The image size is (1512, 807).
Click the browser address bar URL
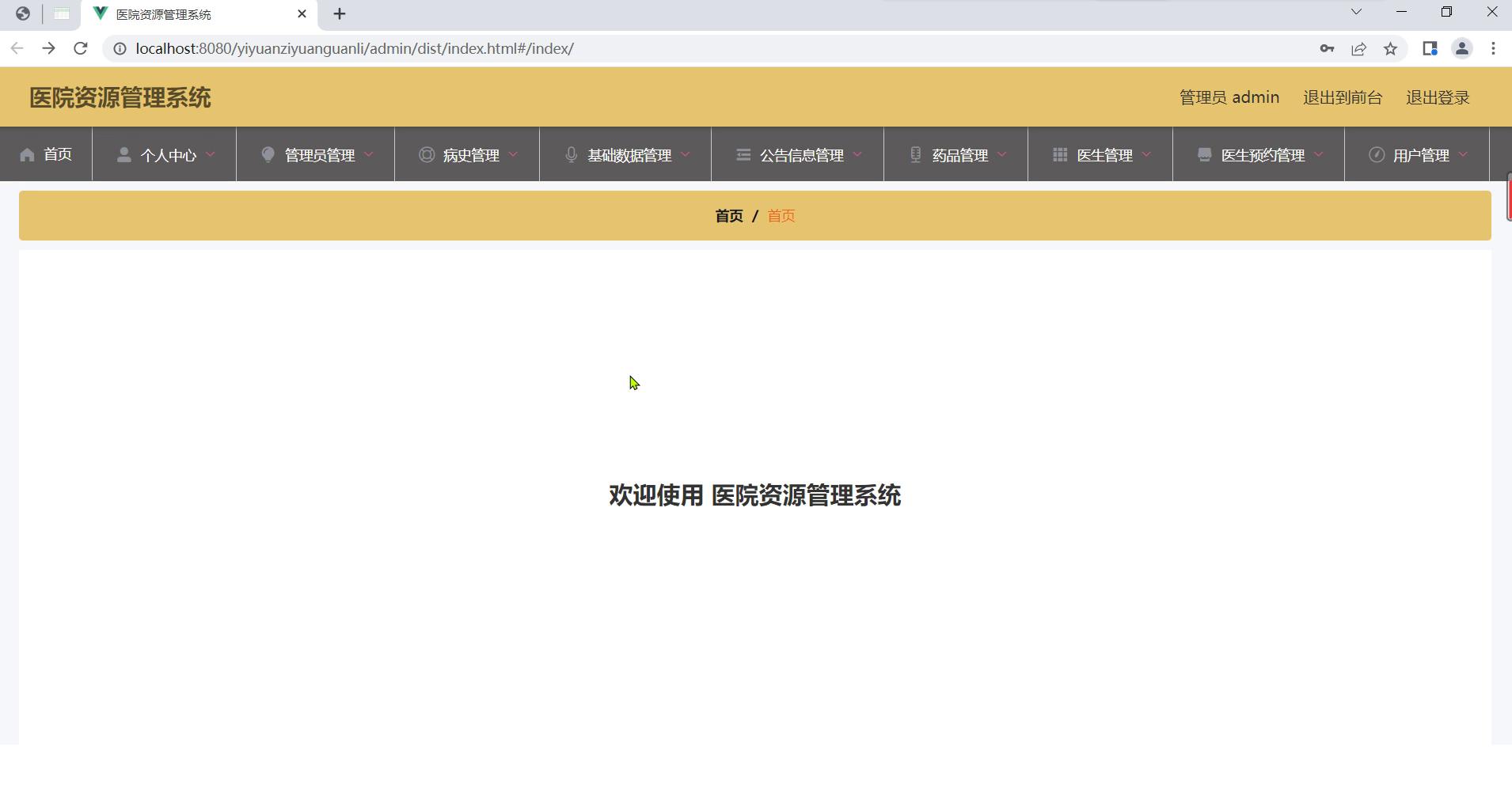355,49
